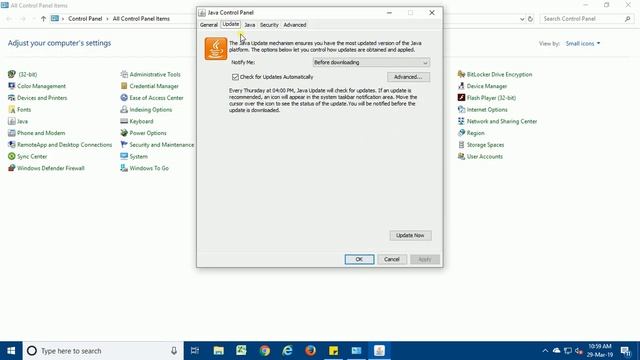Click Control Panel in the address breadcrumb

pos(85,19)
